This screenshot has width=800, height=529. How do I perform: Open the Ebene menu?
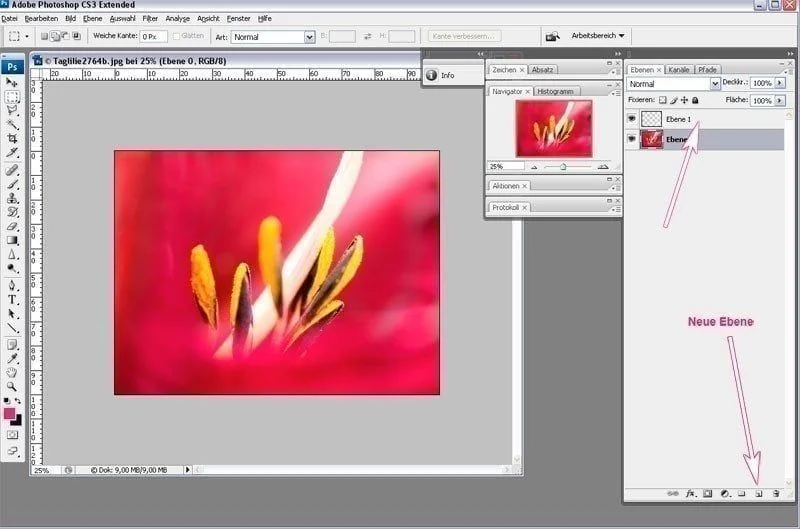[x=92, y=19]
